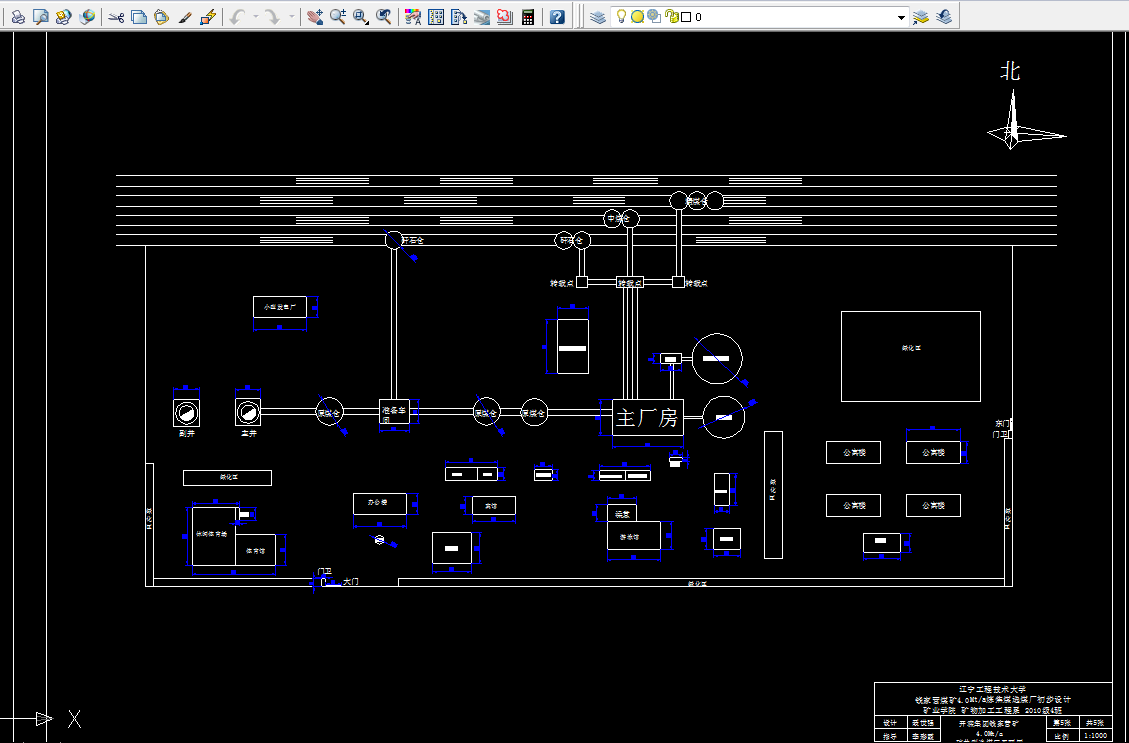Open Plot Preview
1129x743 pixels.
41,17
